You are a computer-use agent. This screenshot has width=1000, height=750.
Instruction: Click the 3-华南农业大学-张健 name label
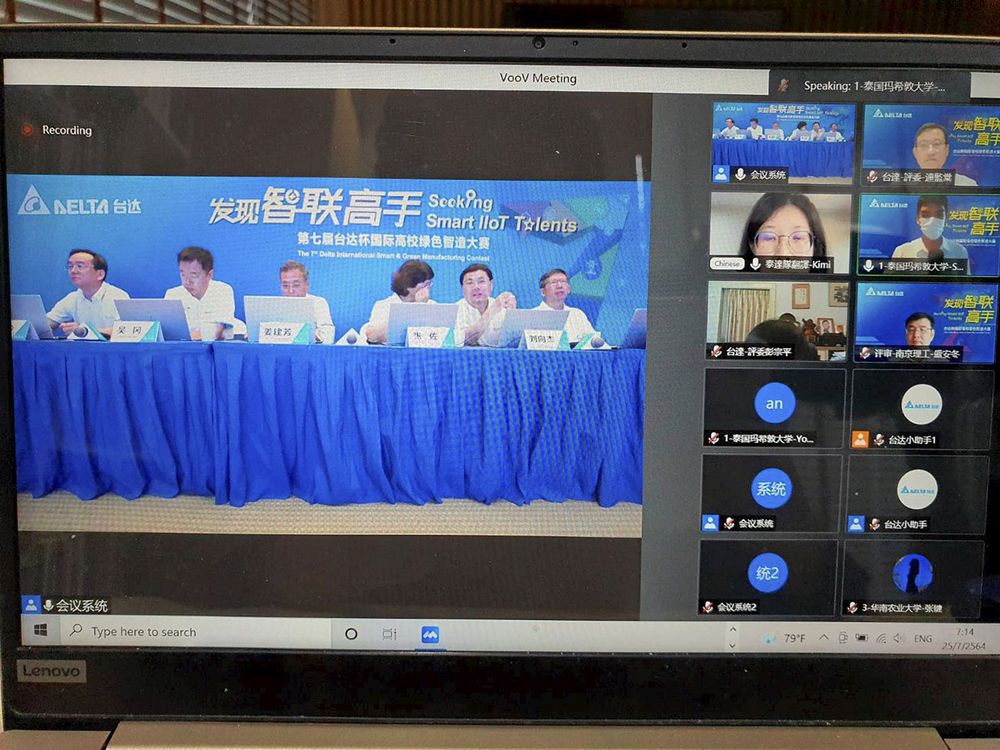click(902, 608)
